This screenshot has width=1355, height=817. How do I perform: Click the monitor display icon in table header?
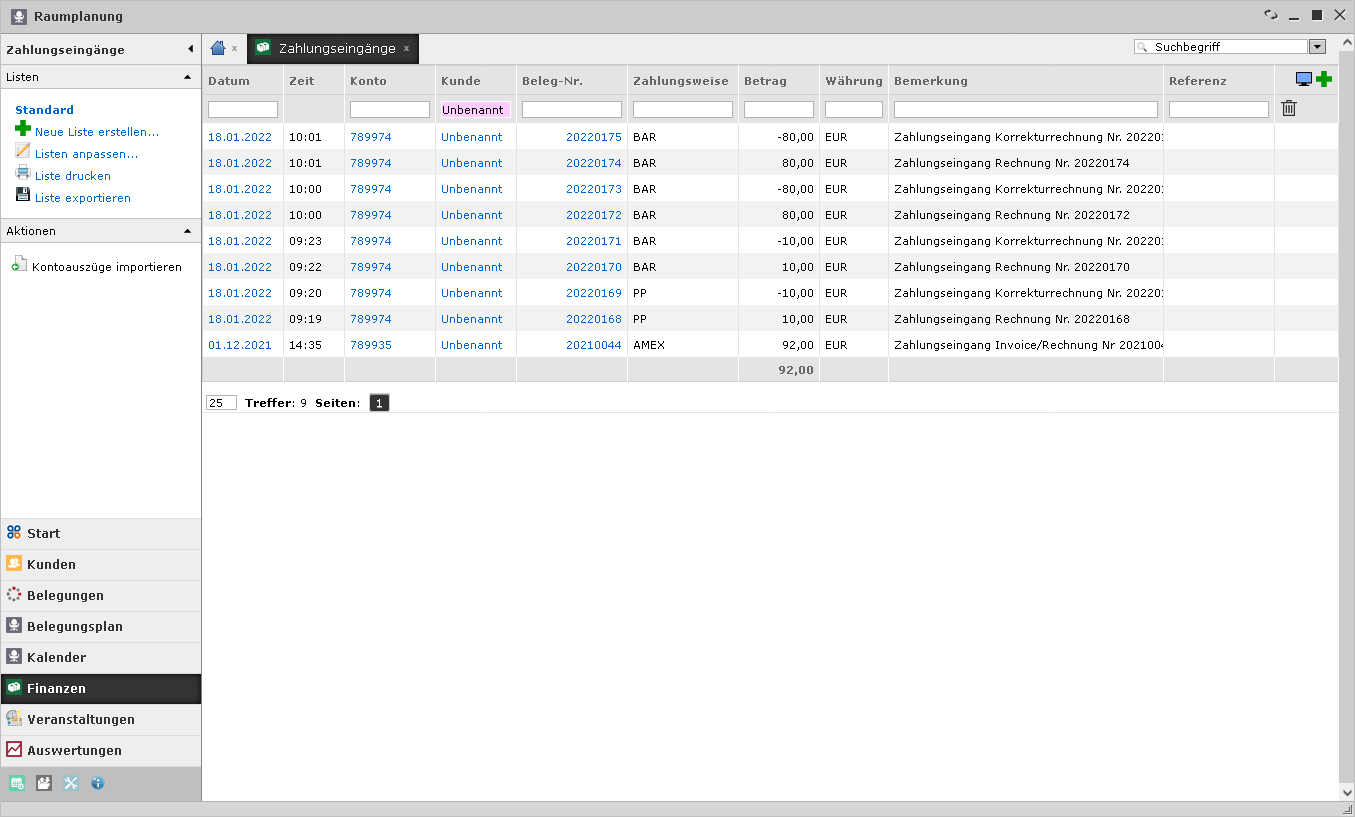tap(1304, 80)
